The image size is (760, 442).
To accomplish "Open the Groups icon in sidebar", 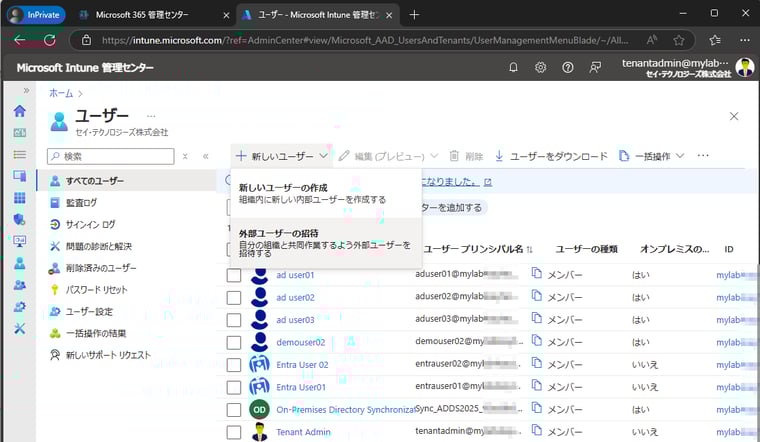I will (x=19, y=285).
